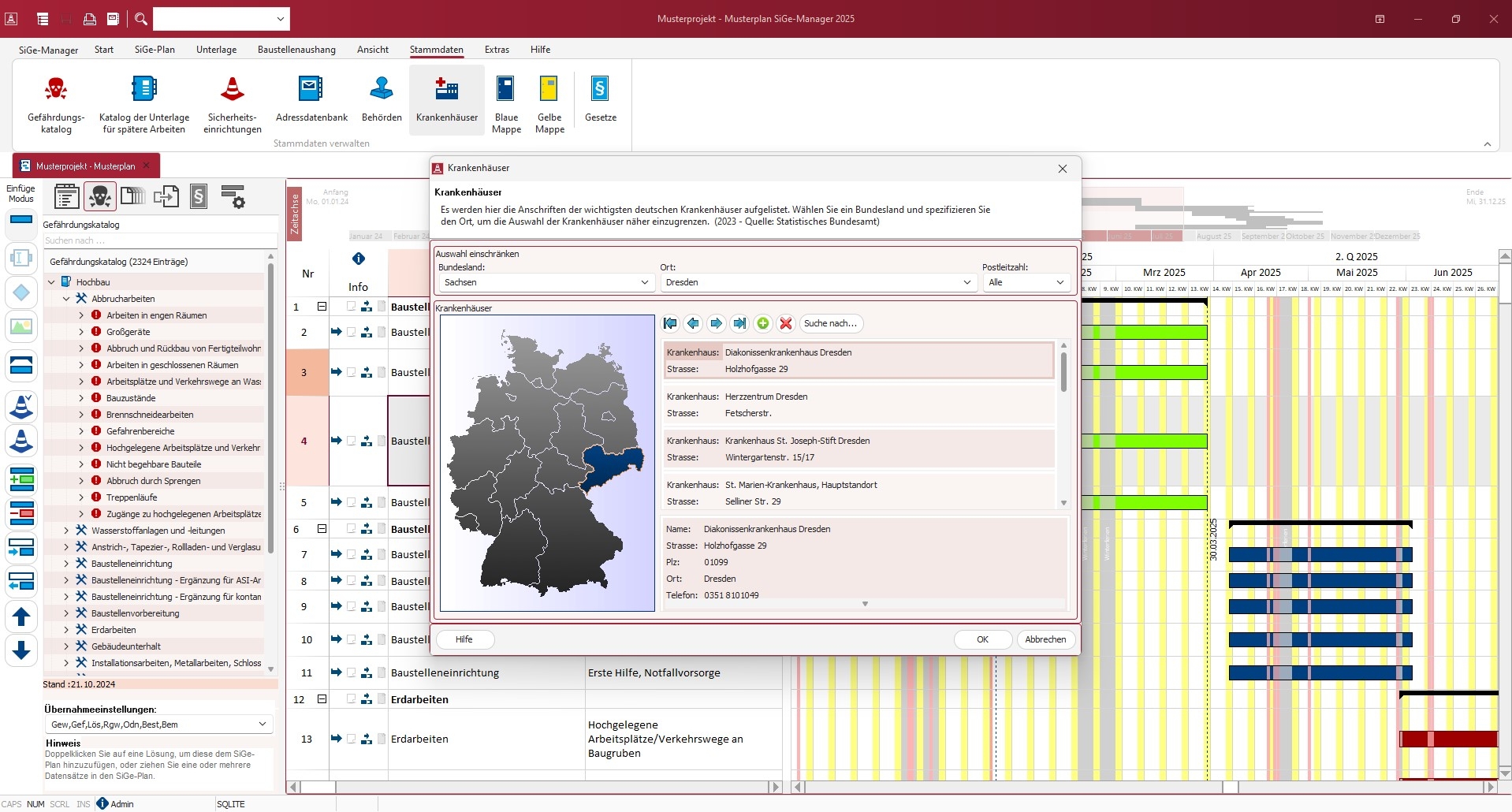The image size is (1512, 812).
Task: Collapse the Abbrucharbeiten tree node
Action: [67, 299]
